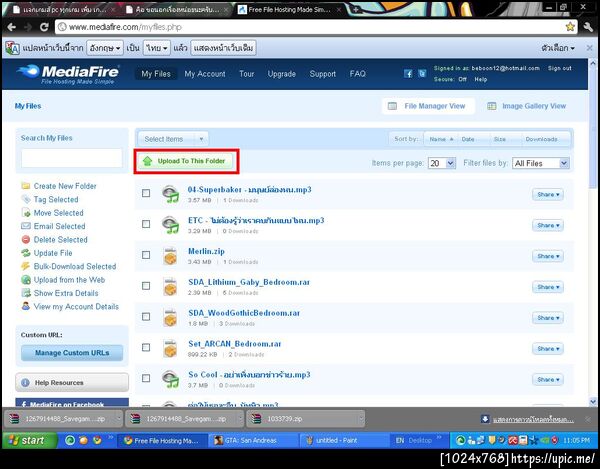Open the Tour nav item
Viewport: 600px width, 469px height.
[x=246, y=74]
